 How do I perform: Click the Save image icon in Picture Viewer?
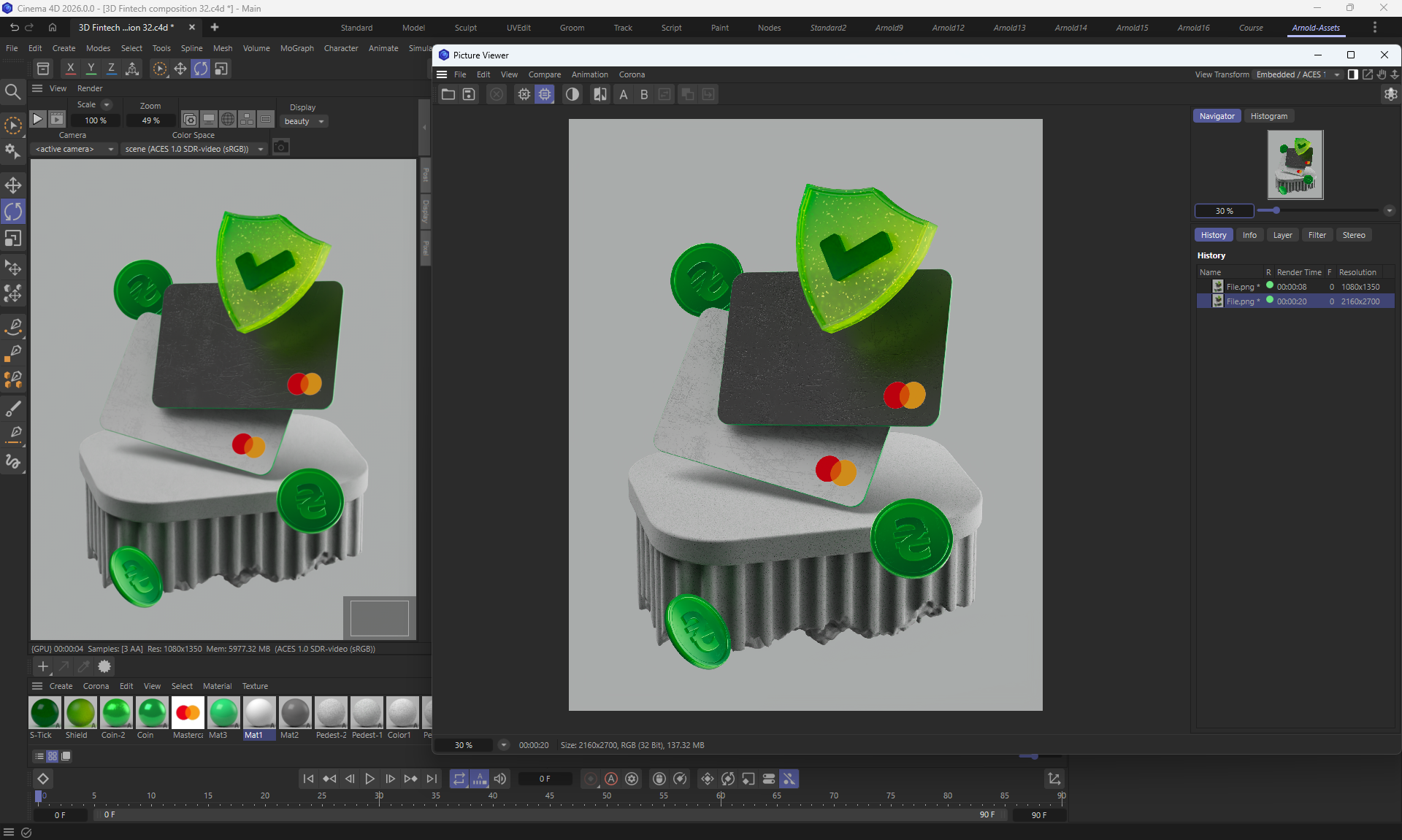pos(469,94)
